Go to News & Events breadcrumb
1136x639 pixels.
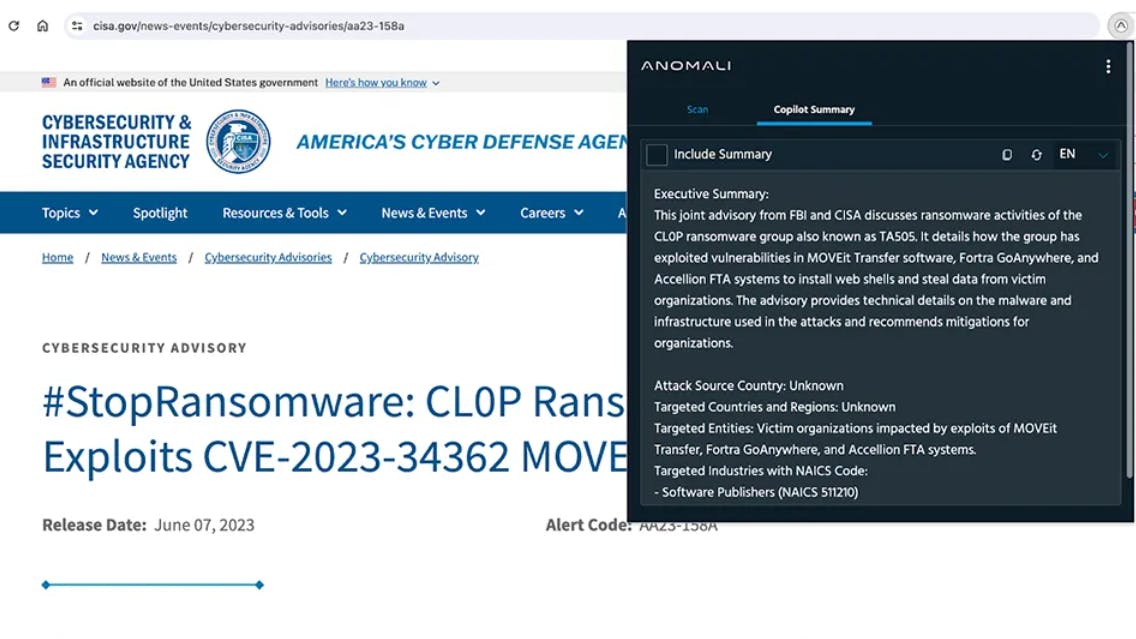[138, 257]
